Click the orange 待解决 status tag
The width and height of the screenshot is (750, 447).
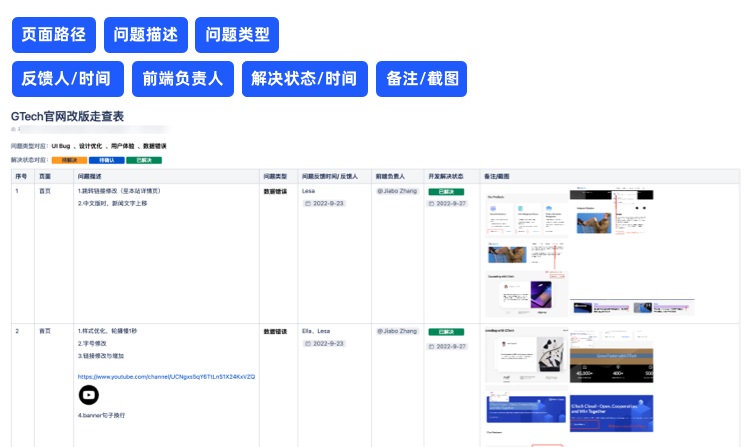(69, 160)
